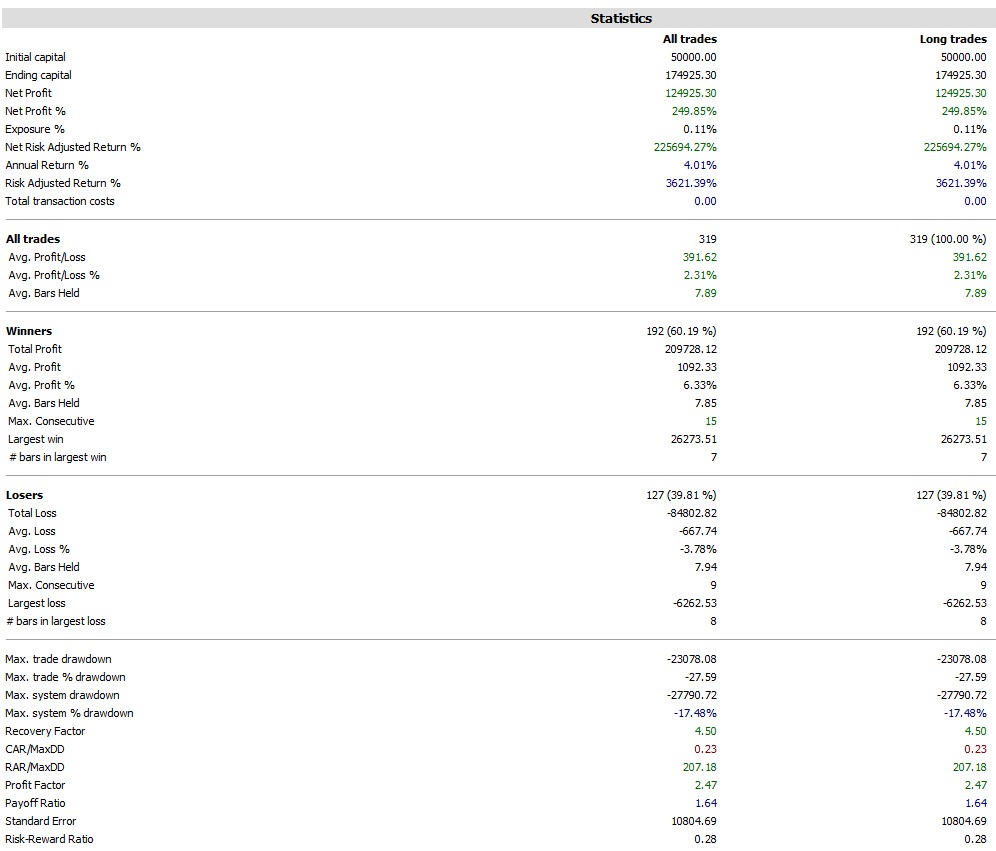Select the Winners section heading

[29, 331]
